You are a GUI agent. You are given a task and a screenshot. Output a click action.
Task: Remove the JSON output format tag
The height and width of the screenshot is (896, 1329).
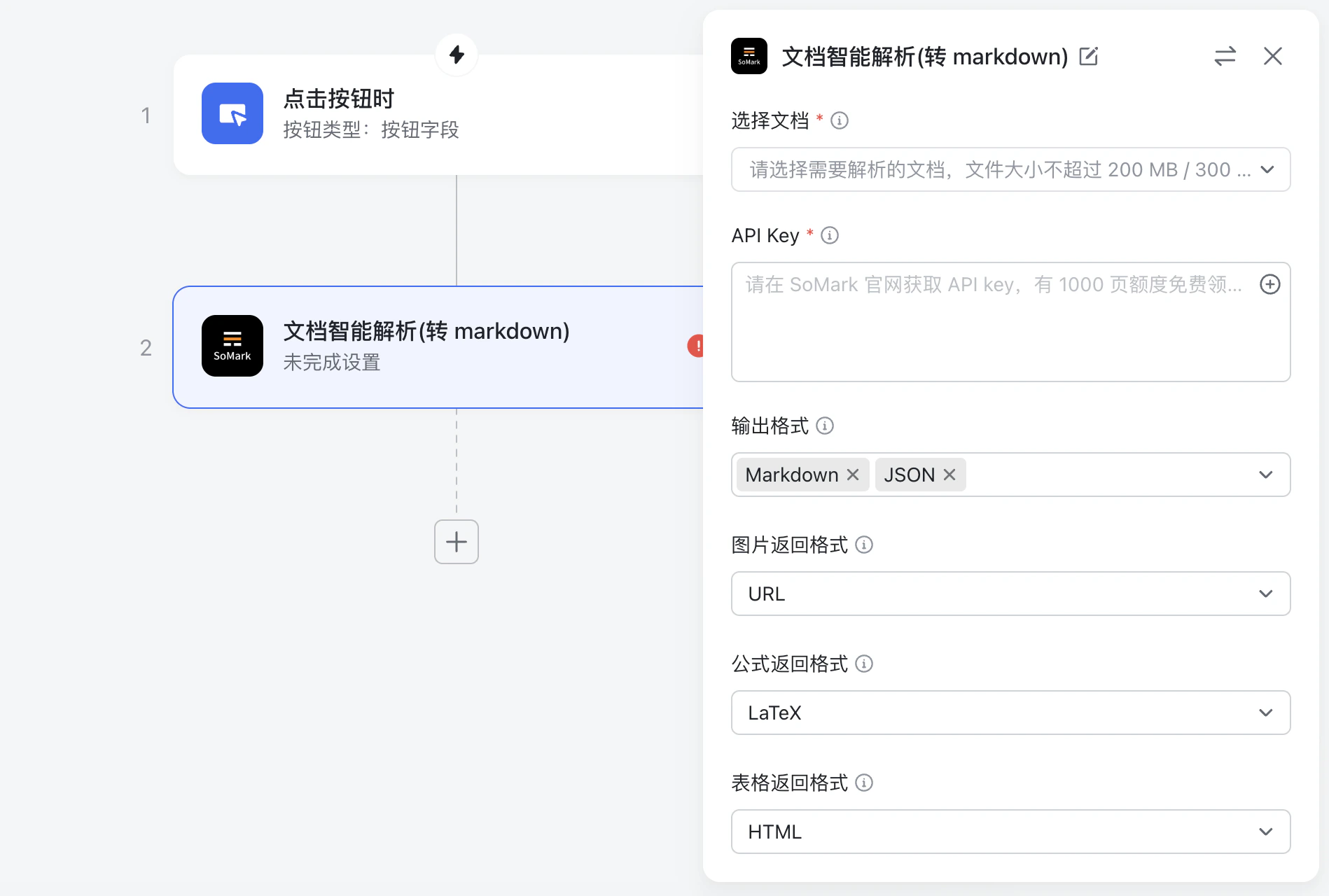949,475
